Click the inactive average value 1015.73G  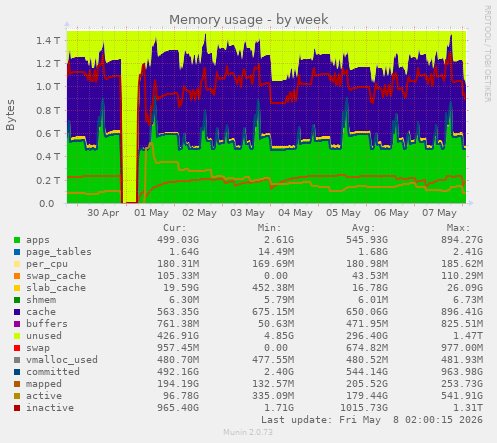pos(364,408)
